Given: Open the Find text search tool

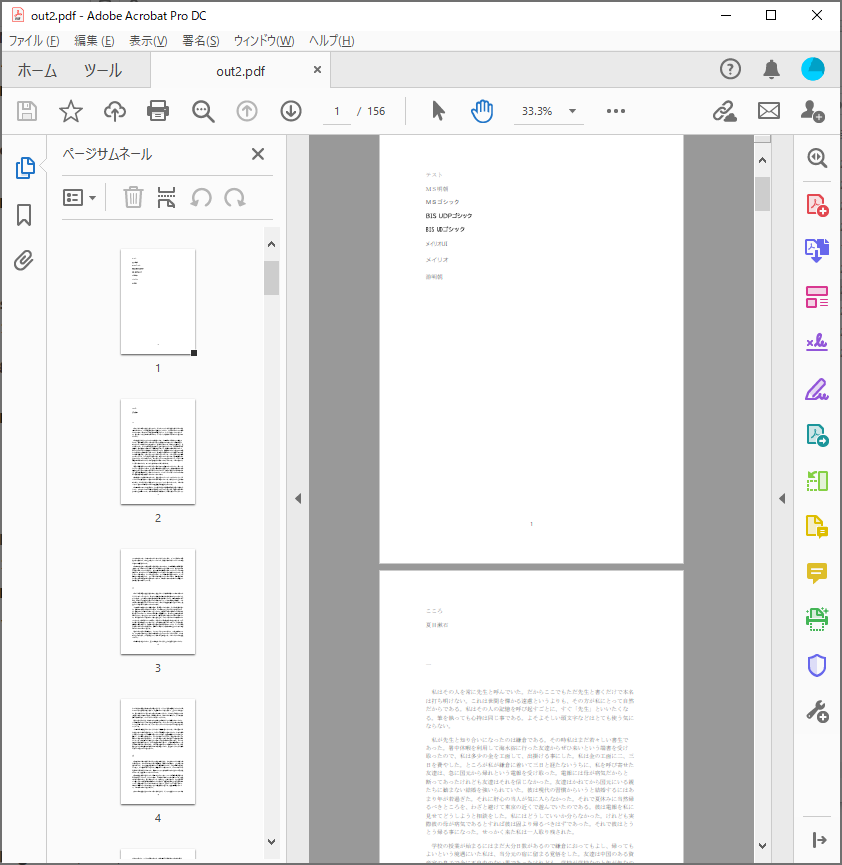Looking at the screenshot, I should tap(203, 111).
